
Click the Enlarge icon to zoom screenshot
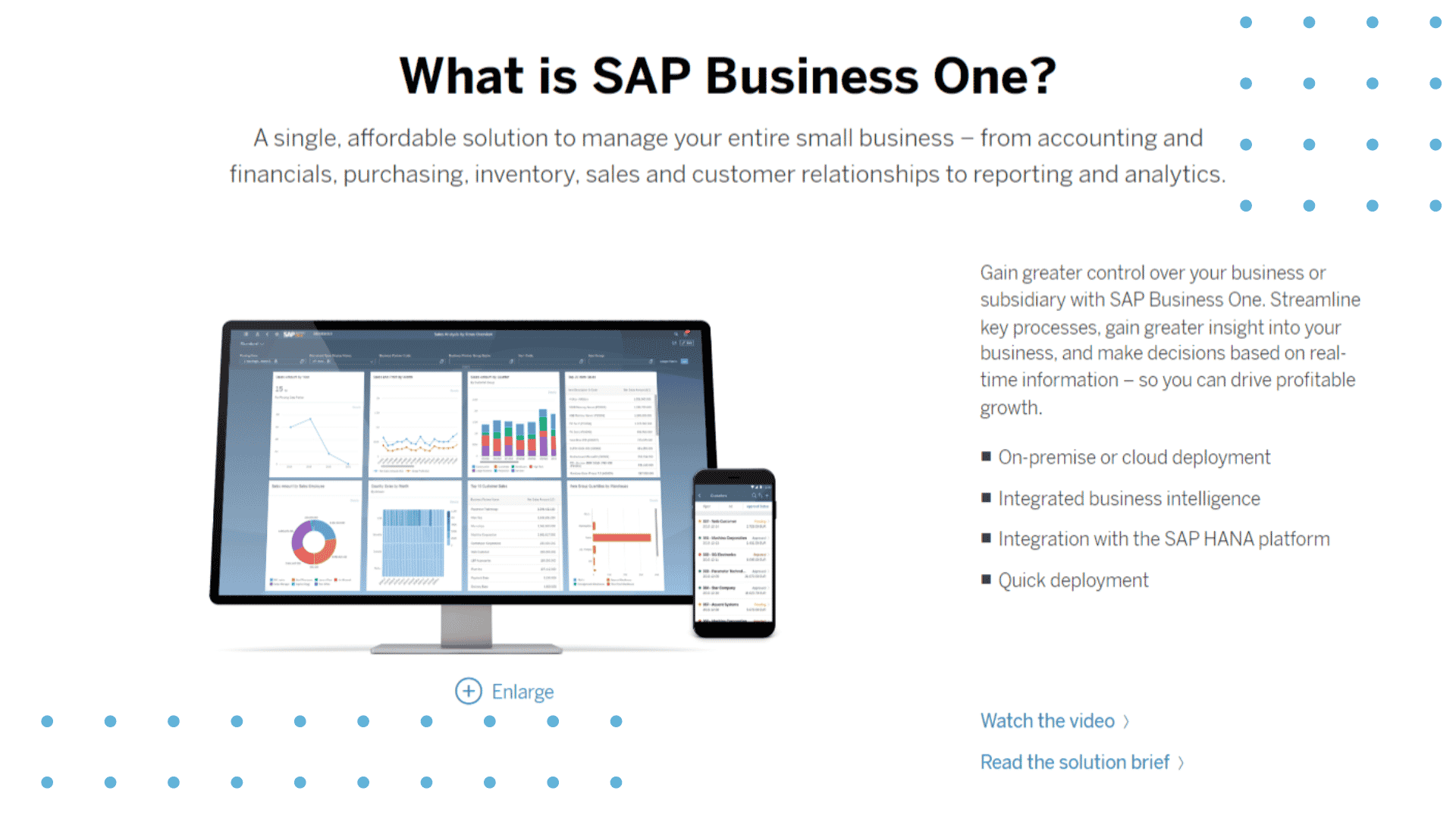pos(466,691)
